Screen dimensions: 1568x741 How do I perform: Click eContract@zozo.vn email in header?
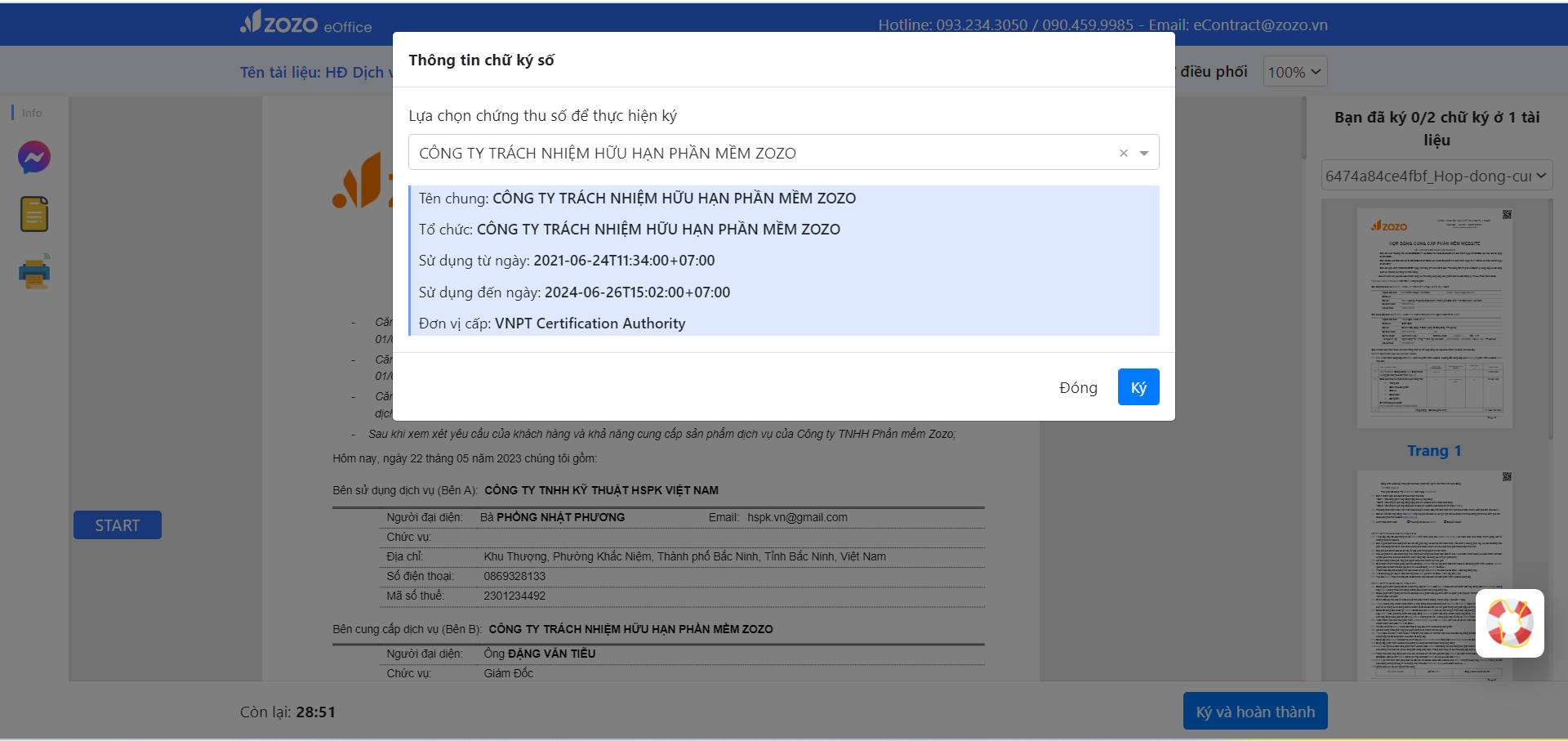point(1260,25)
